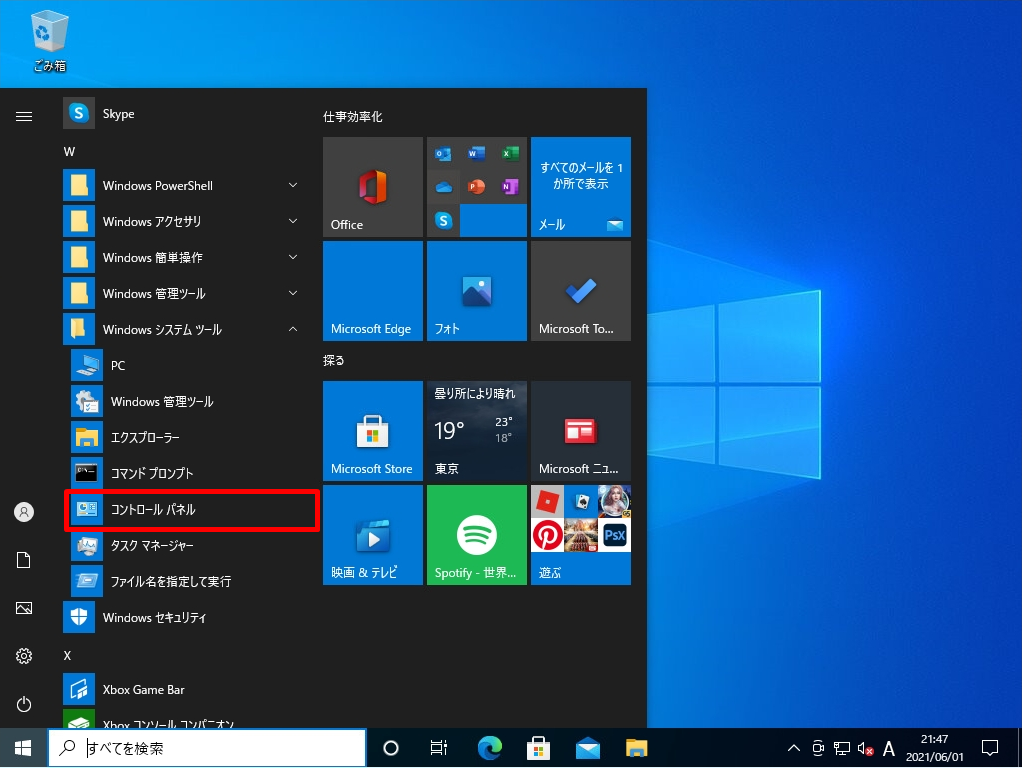This screenshot has height=768, width=1022.
Task: Launch タスク マネージャー
Action: tap(188, 546)
